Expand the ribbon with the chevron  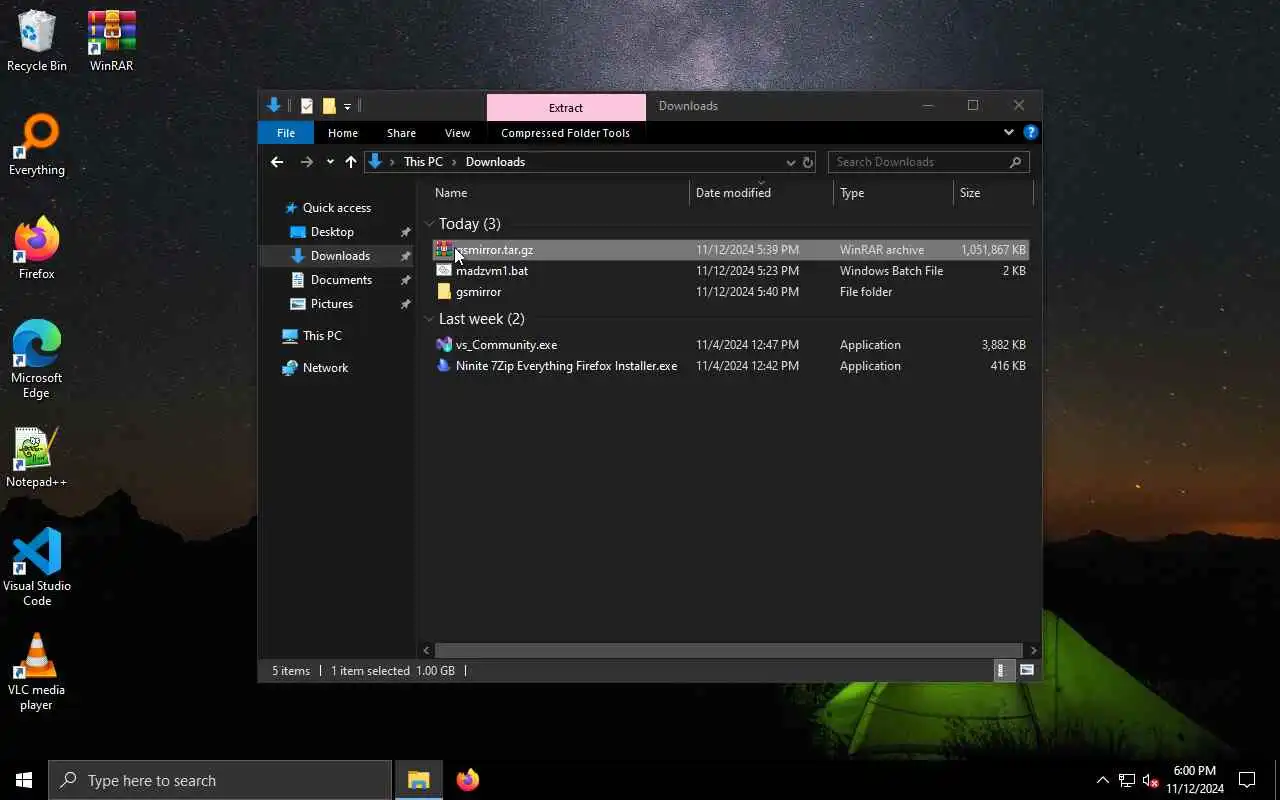[1008, 132]
